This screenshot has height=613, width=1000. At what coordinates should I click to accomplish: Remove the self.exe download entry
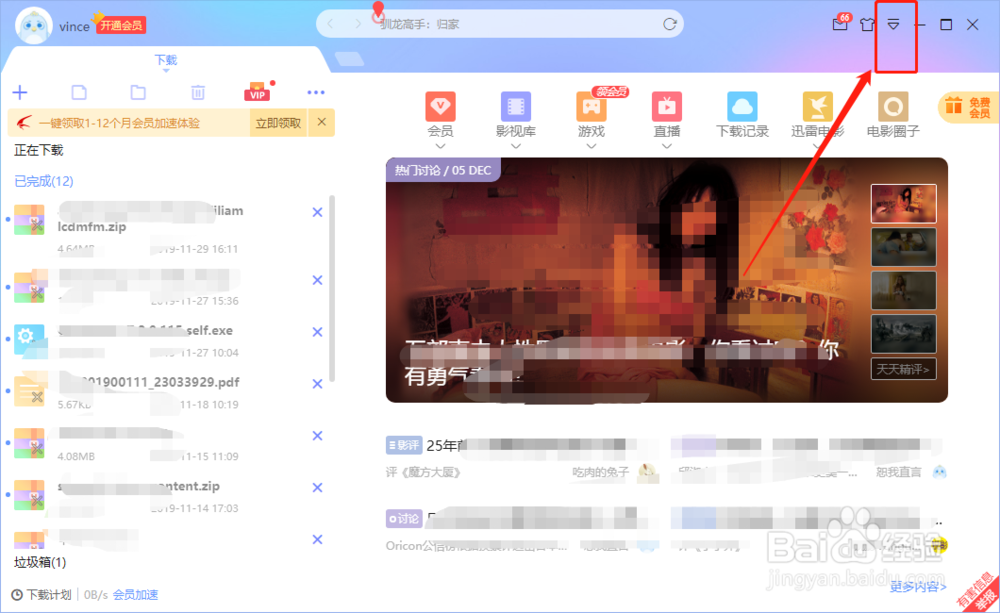click(317, 332)
